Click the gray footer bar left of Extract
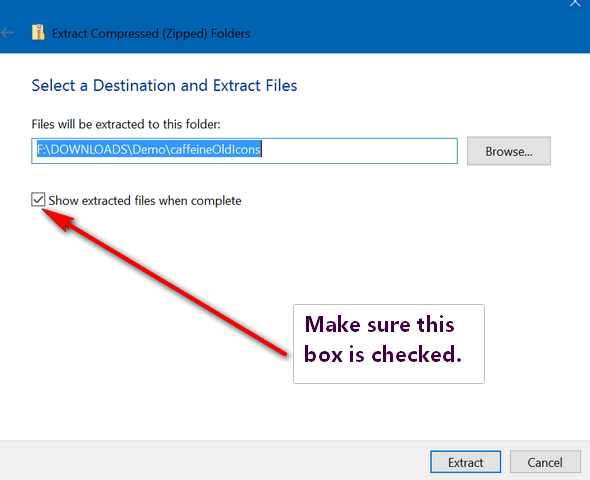 [214, 461]
